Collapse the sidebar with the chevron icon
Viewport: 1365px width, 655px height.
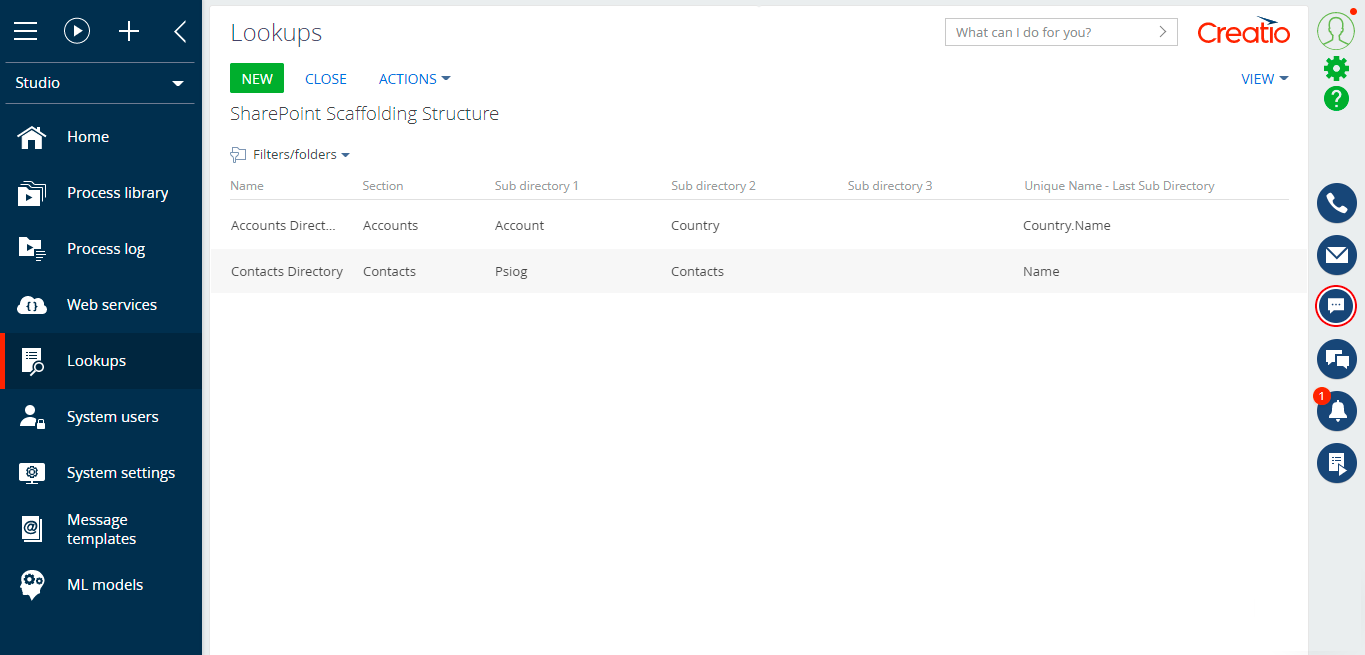click(180, 31)
